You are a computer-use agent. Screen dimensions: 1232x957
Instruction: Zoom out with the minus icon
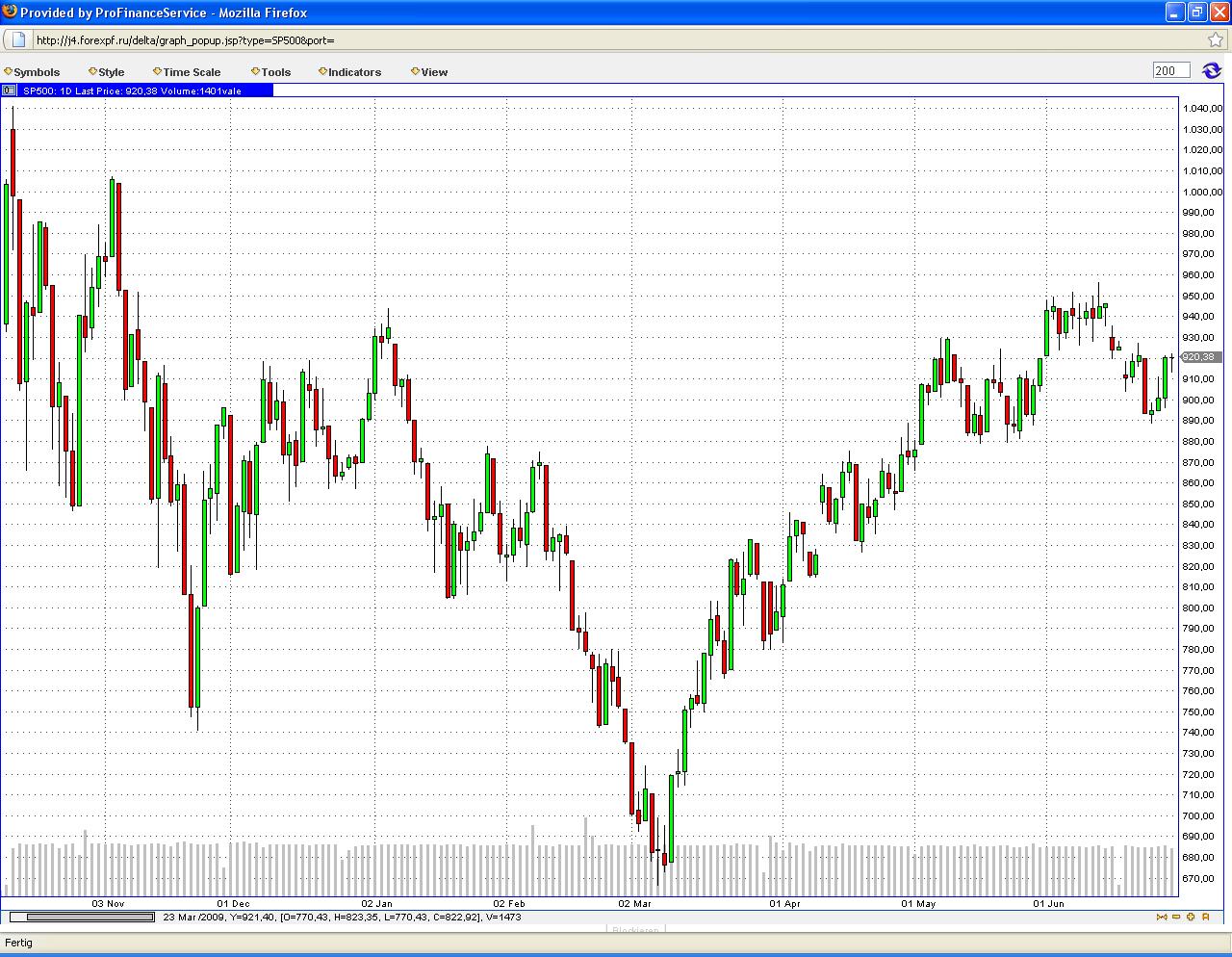click(1176, 917)
